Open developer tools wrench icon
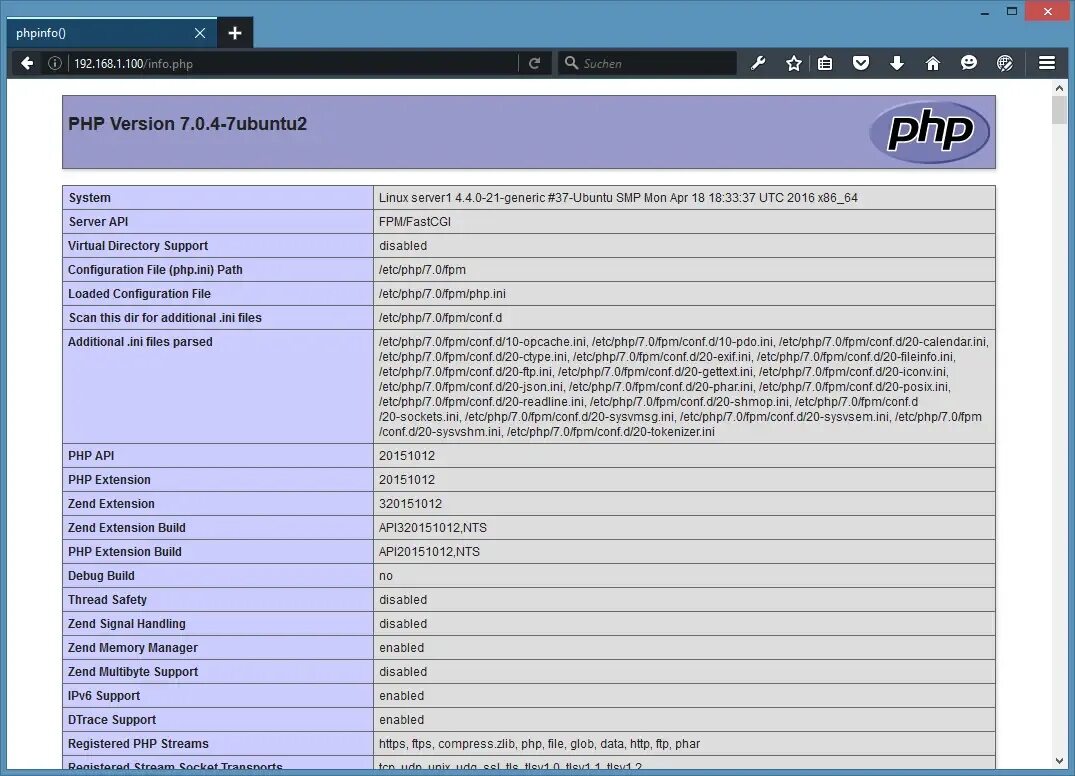 pos(758,63)
